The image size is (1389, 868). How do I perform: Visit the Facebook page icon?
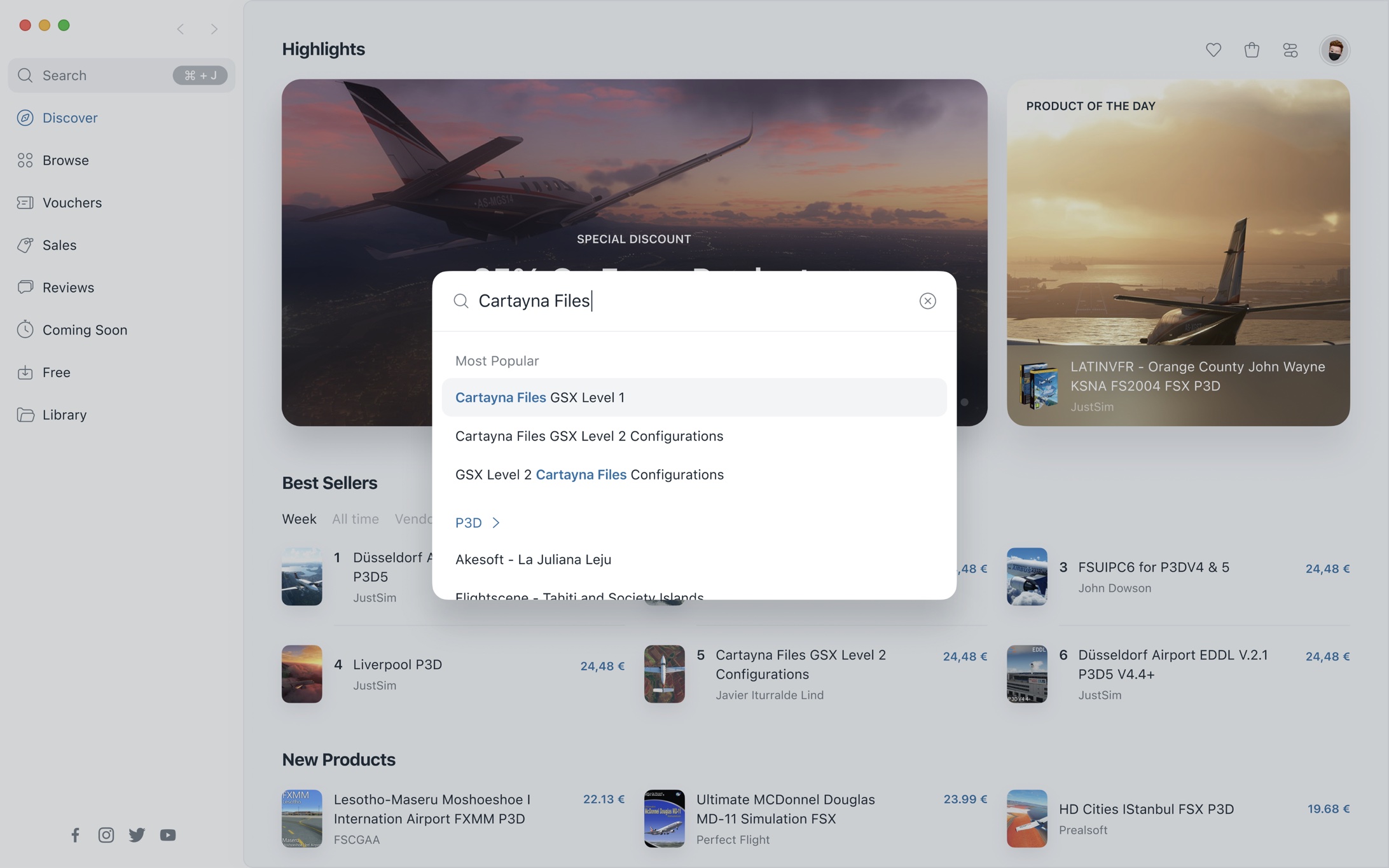click(x=75, y=835)
